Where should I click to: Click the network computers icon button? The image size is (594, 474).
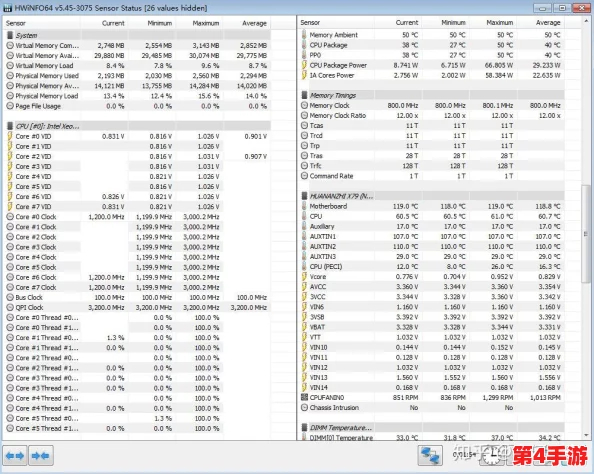430,455
